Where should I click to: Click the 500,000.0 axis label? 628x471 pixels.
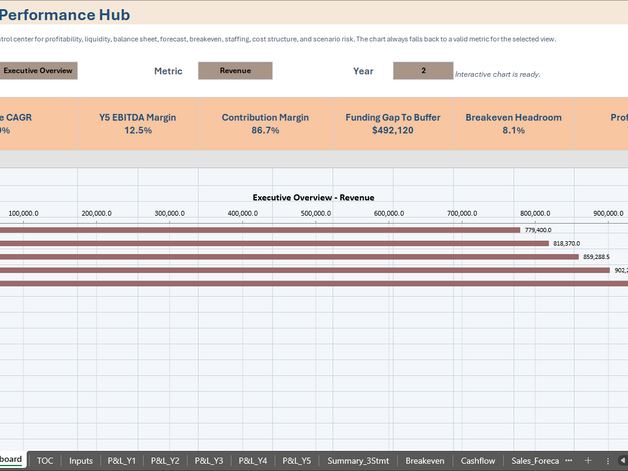[x=316, y=213]
